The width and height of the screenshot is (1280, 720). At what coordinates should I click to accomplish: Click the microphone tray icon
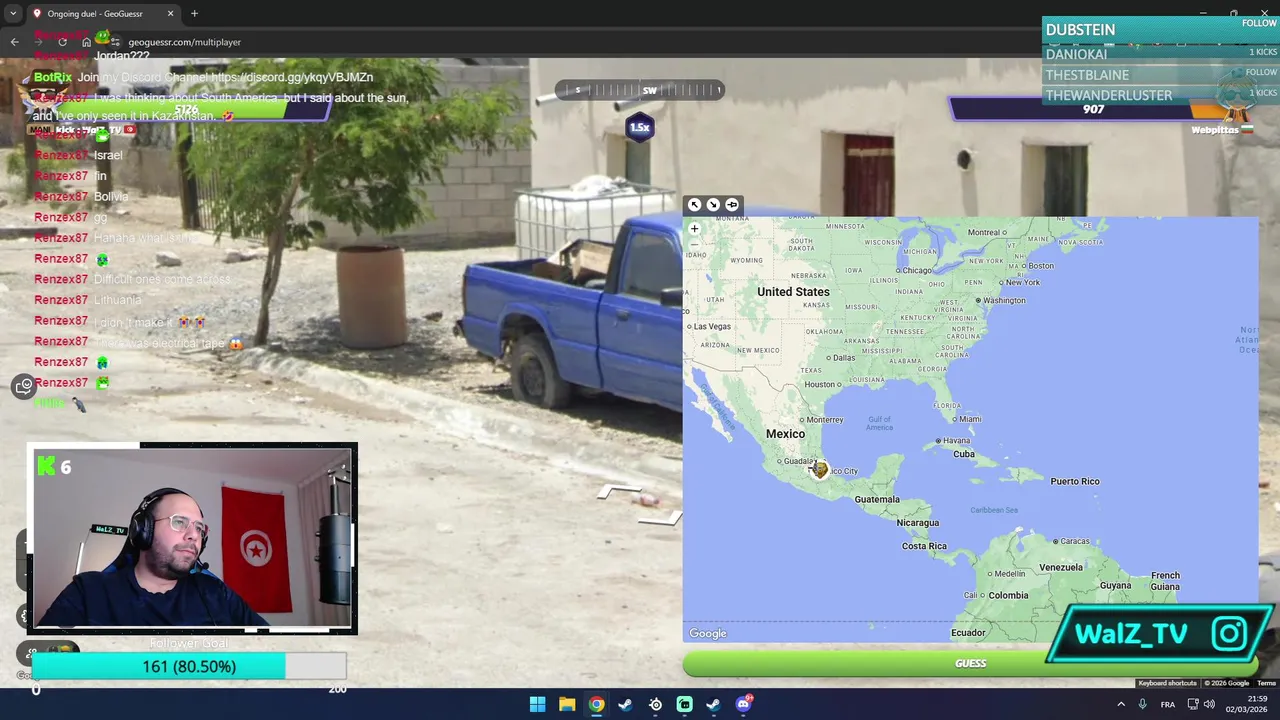coord(1142,704)
